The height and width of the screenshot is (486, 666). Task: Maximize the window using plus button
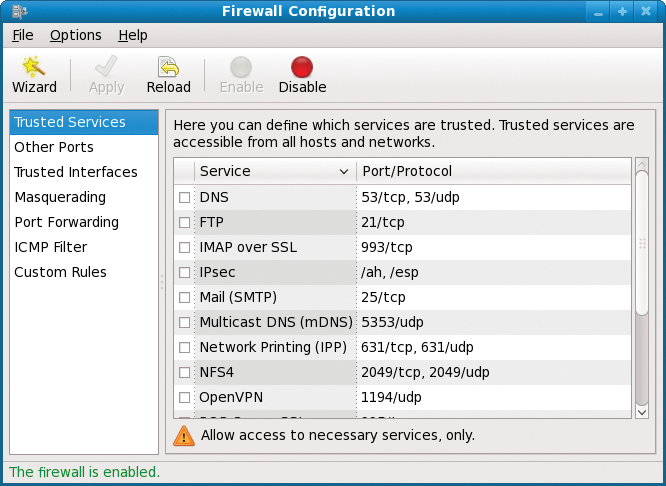622,12
